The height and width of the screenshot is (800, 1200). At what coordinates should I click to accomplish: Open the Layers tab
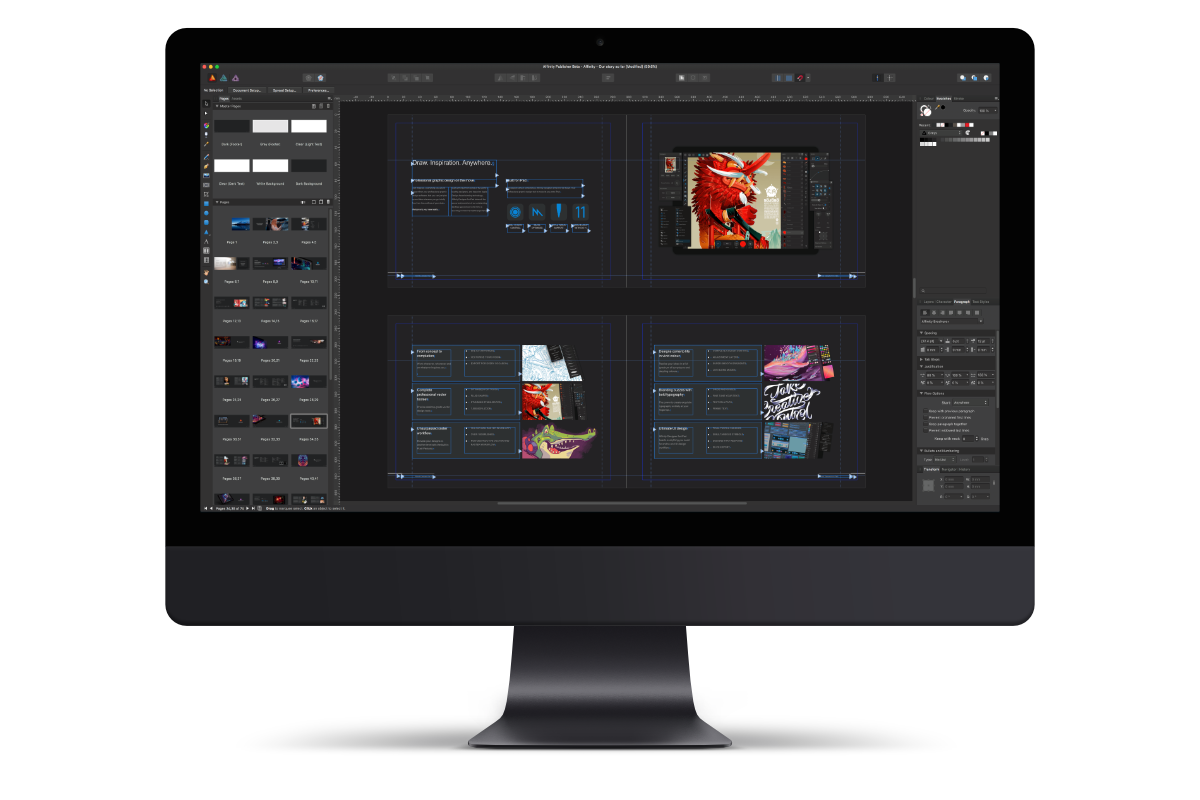pos(929,301)
